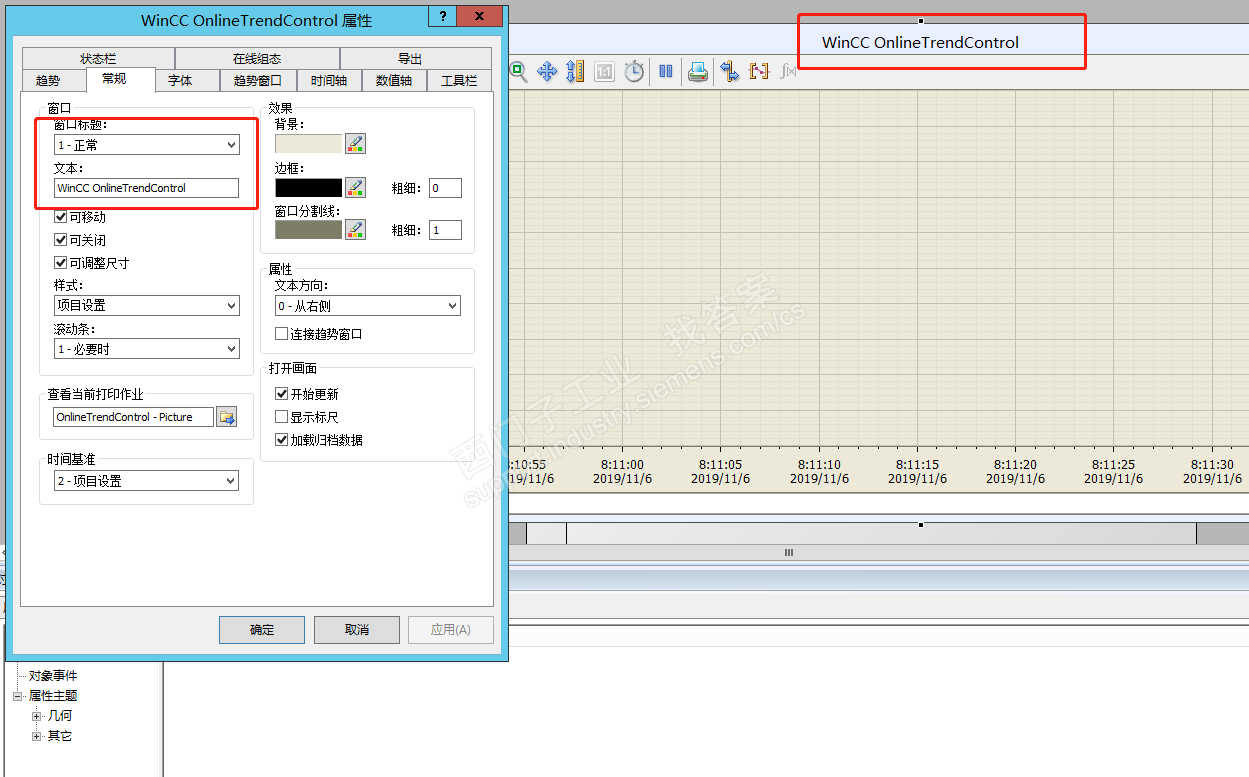Screen dimensions: 1249x777
Task: Click the 确定 button
Action: pyautogui.click(x=262, y=629)
